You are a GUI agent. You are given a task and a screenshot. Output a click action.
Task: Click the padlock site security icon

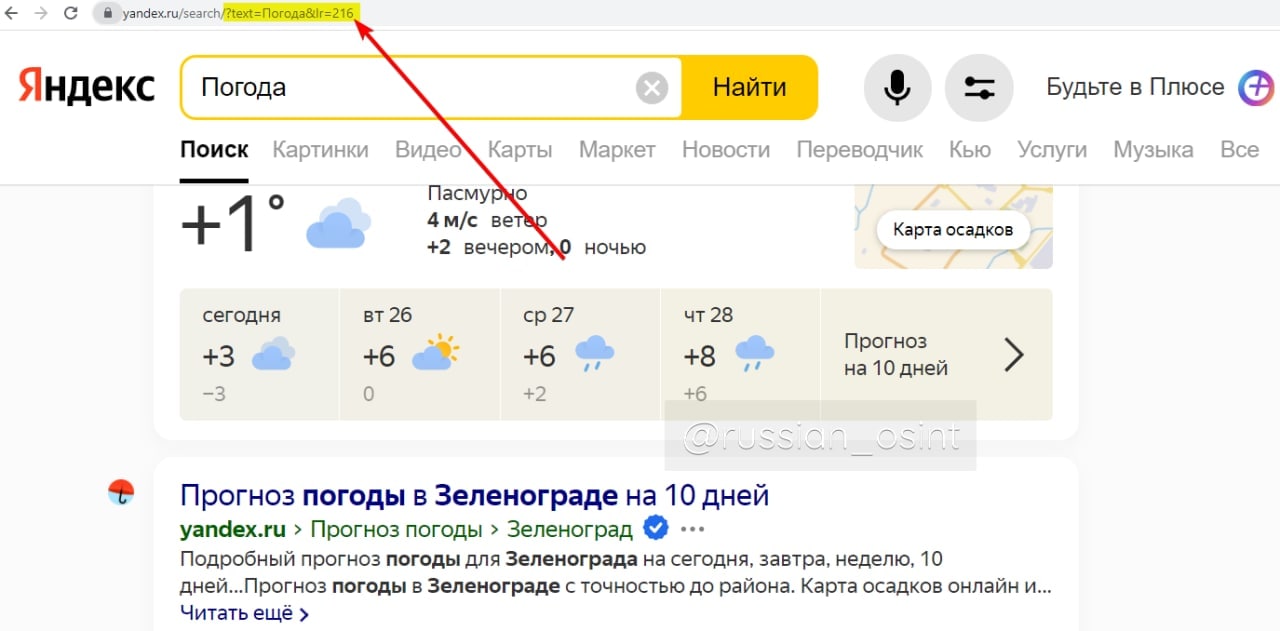pyautogui.click(x=107, y=13)
